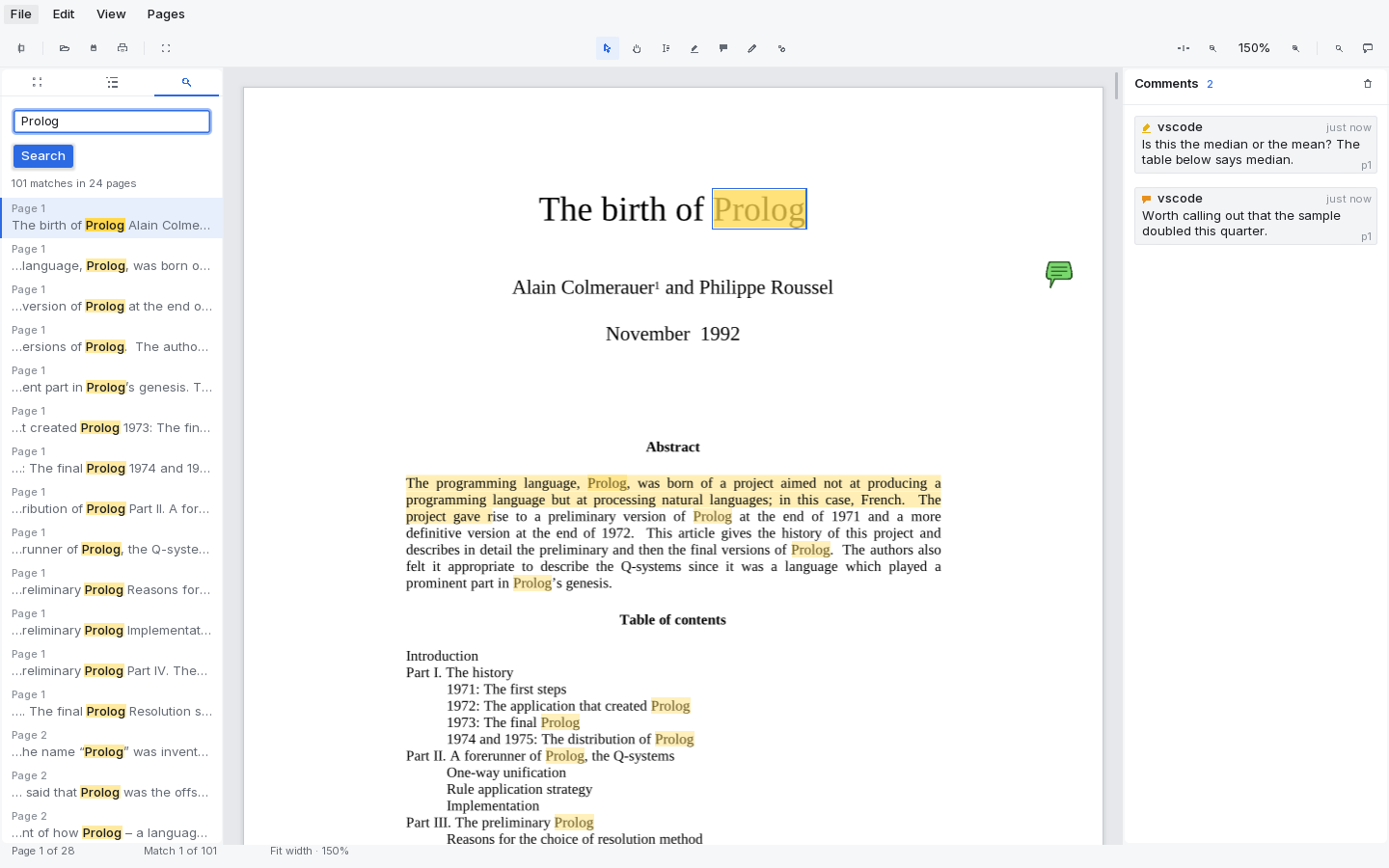The image size is (1389, 868).
Task: Open the 'Worth calling out' comment
Action: pyautogui.click(x=1256, y=216)
